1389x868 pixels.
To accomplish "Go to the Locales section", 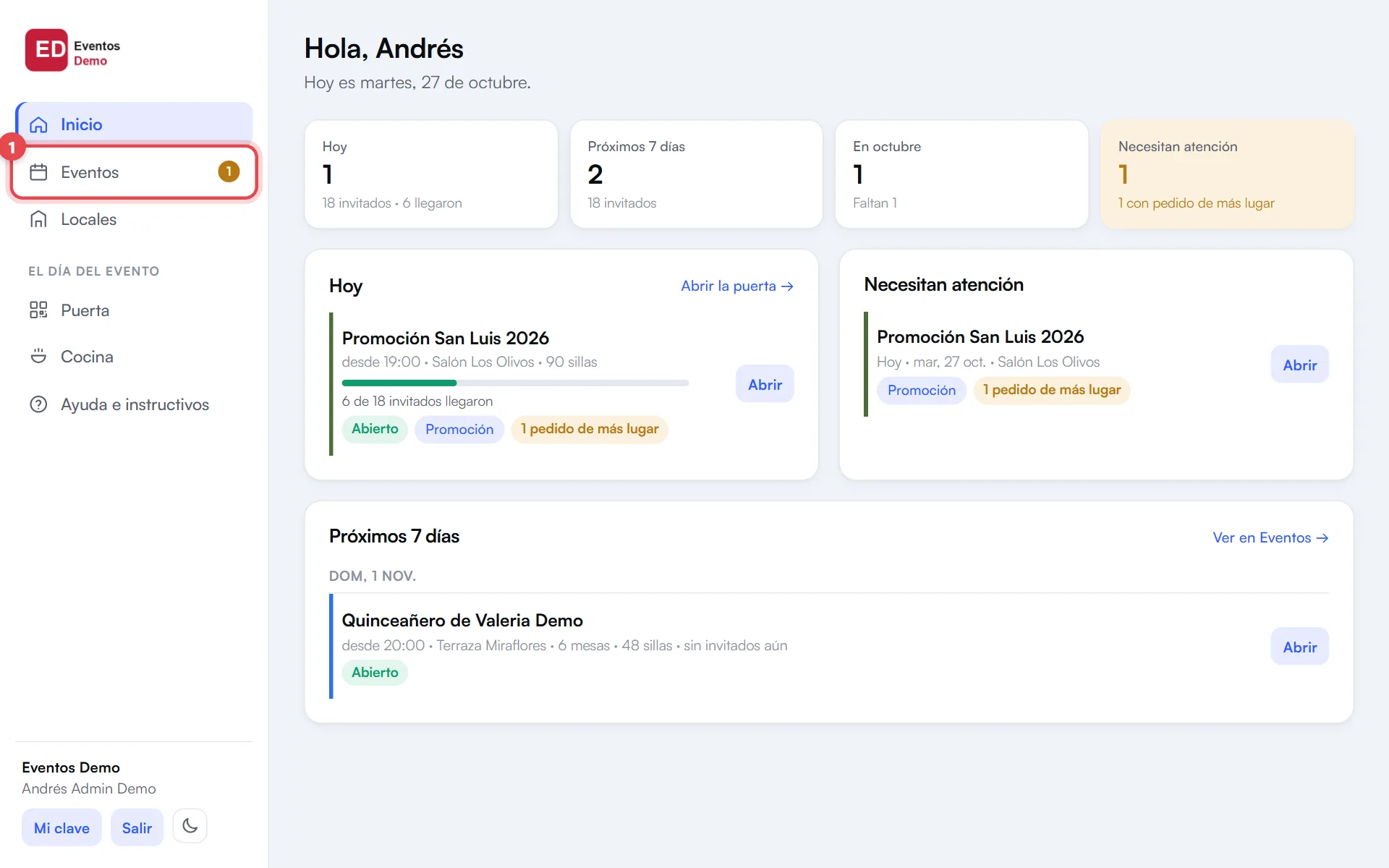I will click(135, 219).
